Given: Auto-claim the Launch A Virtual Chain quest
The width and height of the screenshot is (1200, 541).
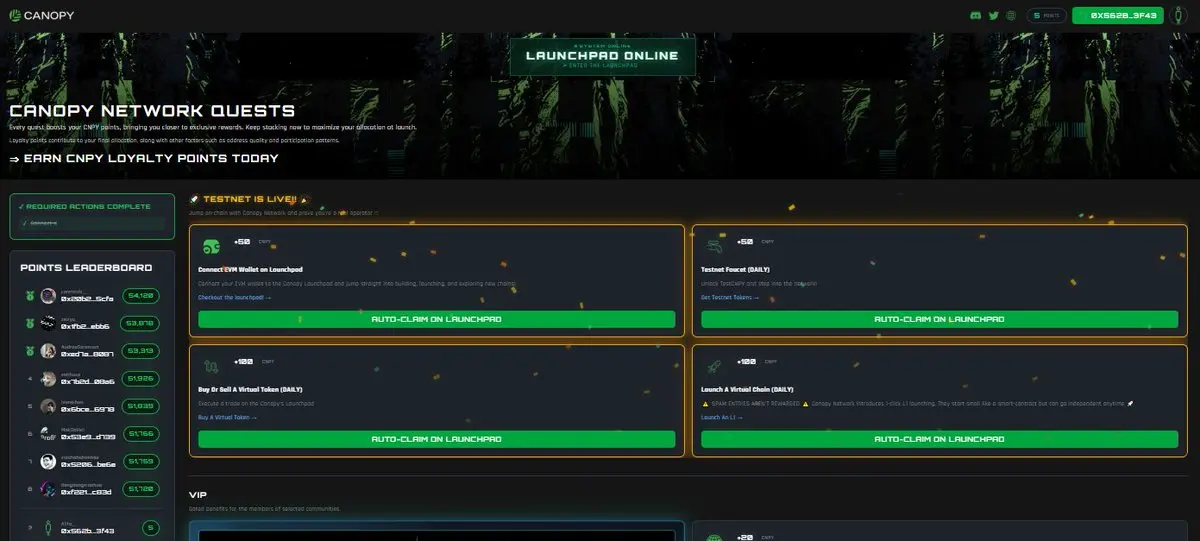Looking at the screenshot, I should pos(939,439).
